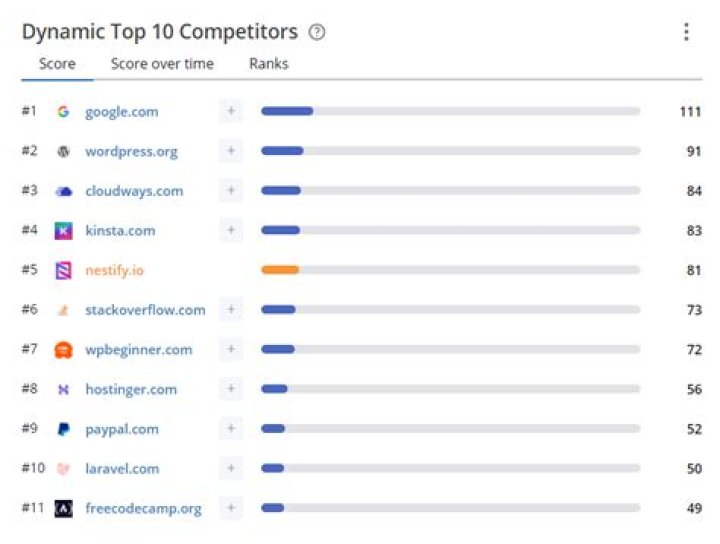This screenshot has width=720, height=544.
Task: Click the freecodecamp logo icon
Action: (63, 508)
